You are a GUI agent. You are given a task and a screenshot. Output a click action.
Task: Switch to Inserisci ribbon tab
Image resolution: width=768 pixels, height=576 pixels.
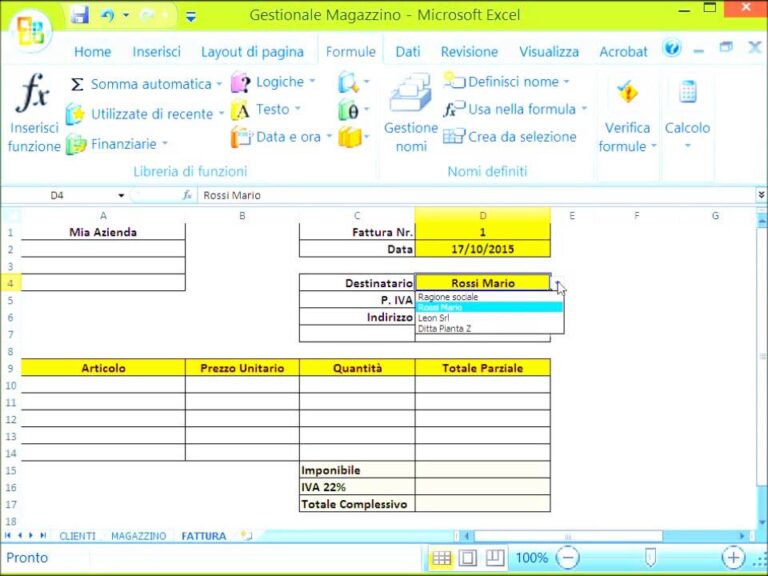(x=156, y=51)
